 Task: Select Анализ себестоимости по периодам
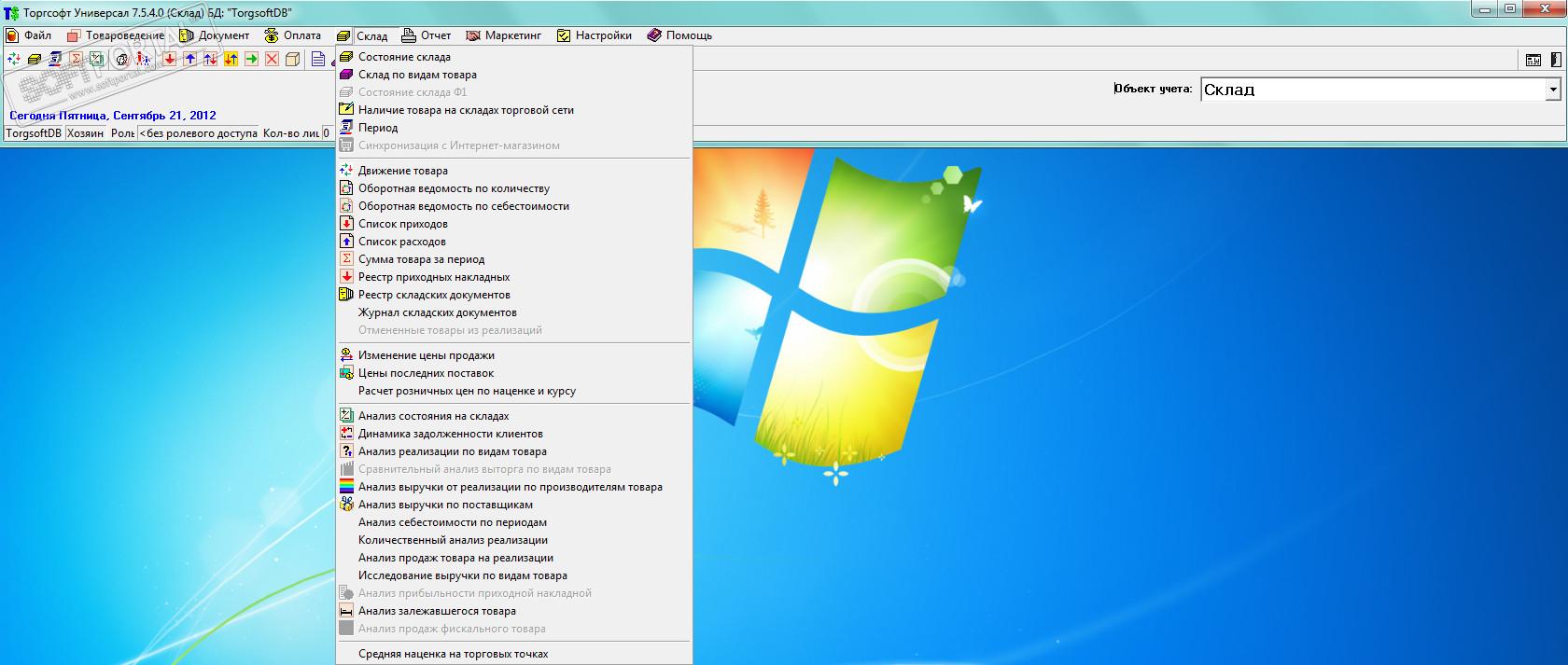(513, 522)
